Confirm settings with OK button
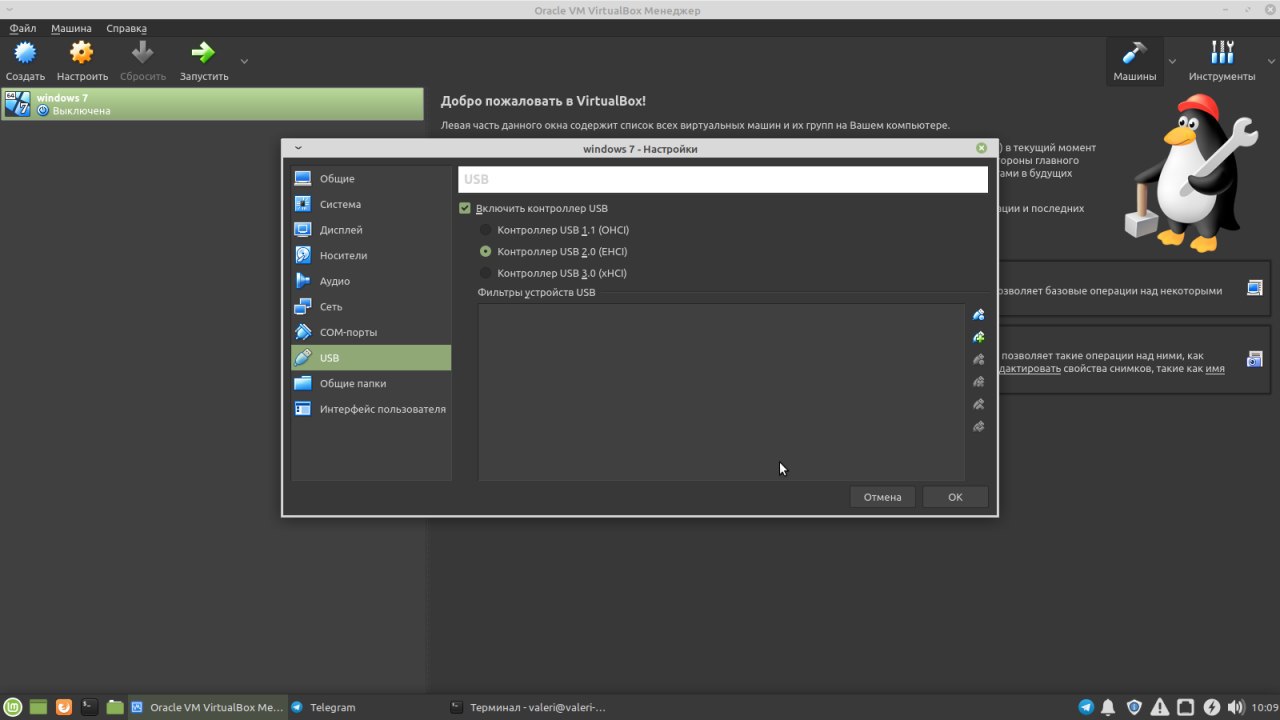 click(955, 497)
